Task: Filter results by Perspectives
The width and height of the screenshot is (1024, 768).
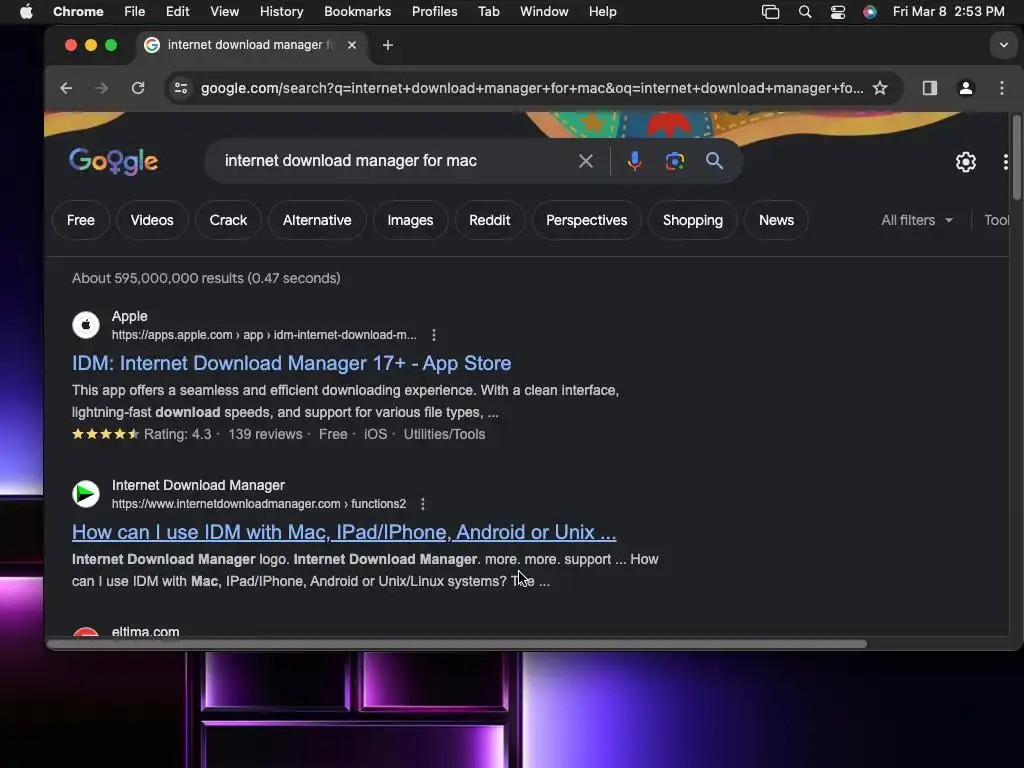Action: [x=586, y=220]
